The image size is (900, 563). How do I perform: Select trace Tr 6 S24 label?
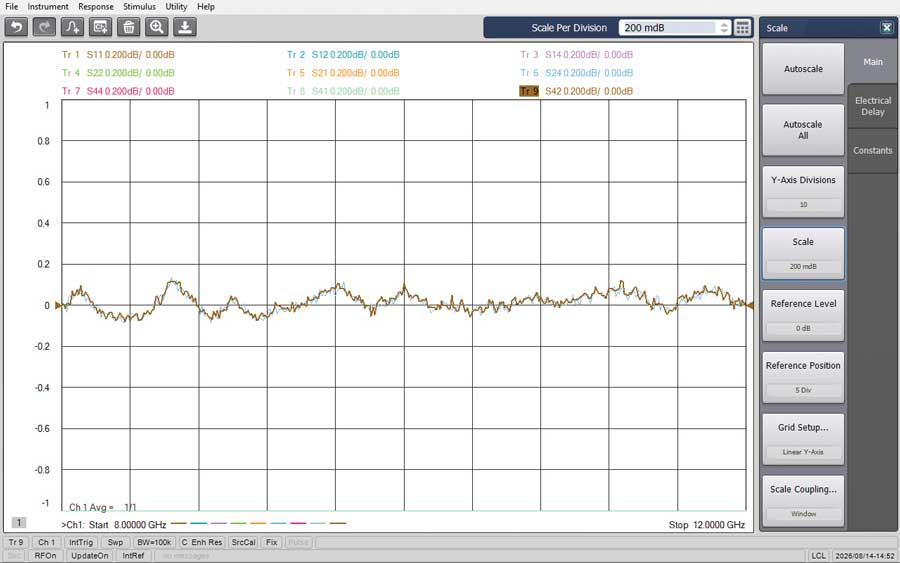pyautogui.click(x=576, y=73)
